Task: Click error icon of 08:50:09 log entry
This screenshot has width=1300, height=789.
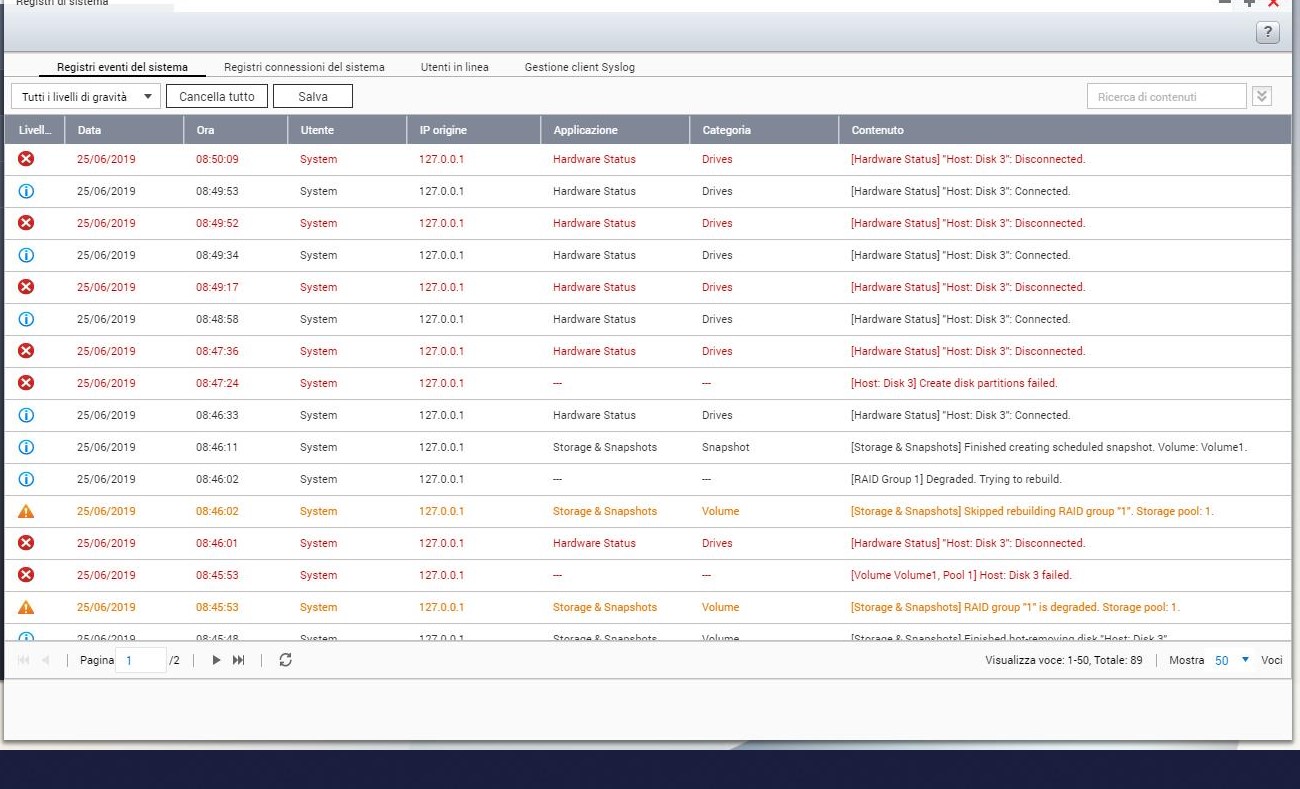Action: [x=26, y=159]
